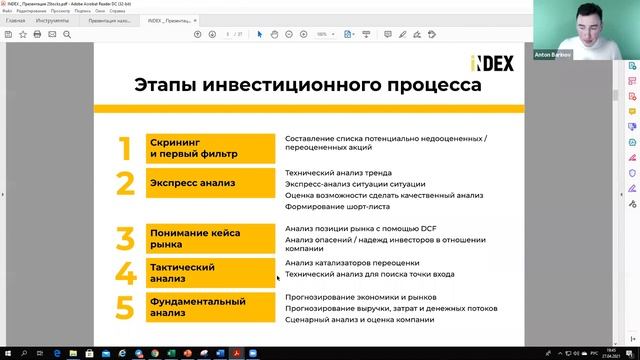The image size is (640, 360).
Task: Open Excel from the taskbar
Action: click(171, 353)
